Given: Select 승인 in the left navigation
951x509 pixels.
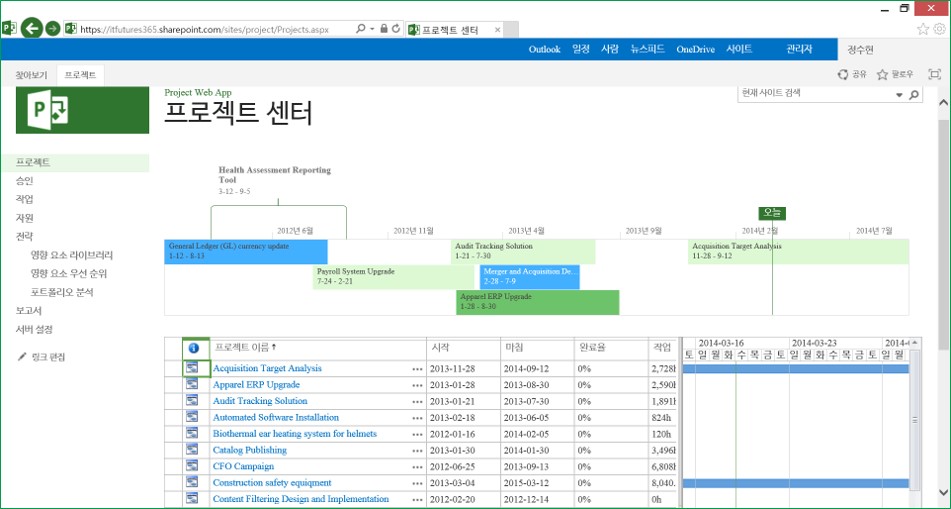Looking at the screenshot, I should pos(25,181).
